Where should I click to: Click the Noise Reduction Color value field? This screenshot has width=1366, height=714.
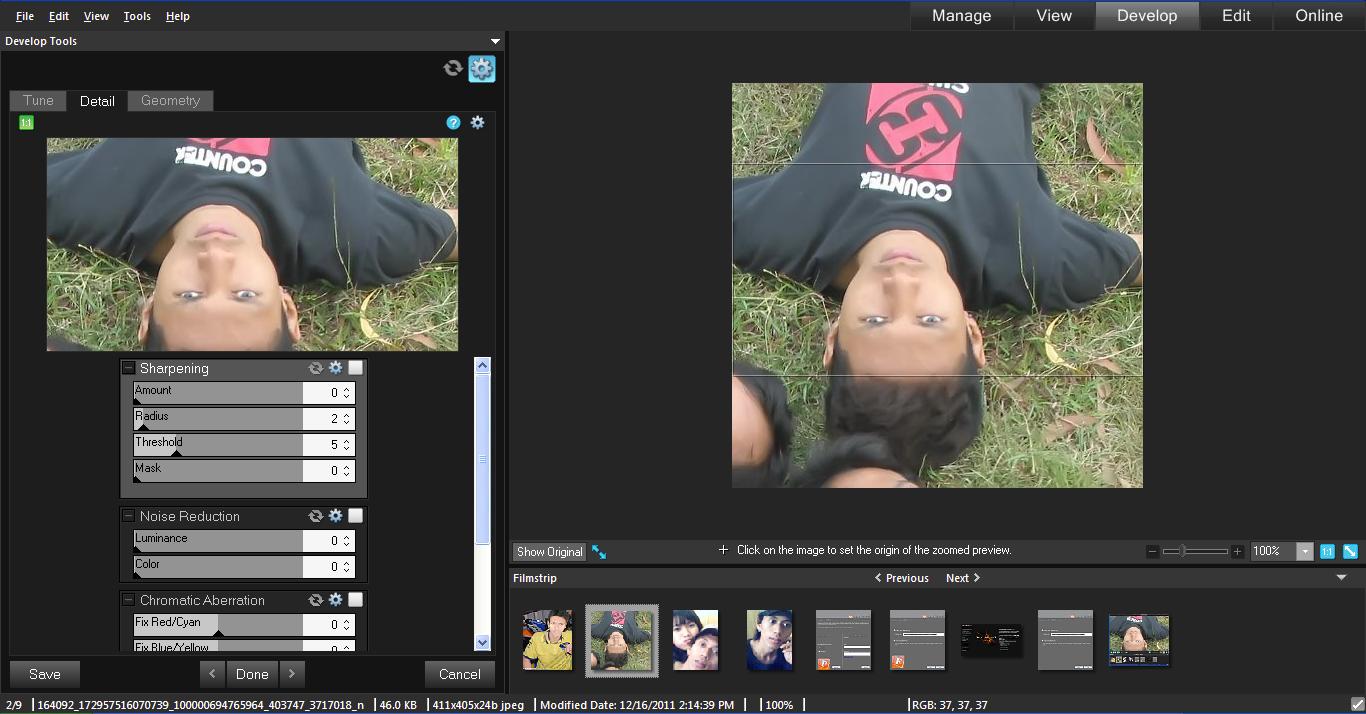point(328,567)
